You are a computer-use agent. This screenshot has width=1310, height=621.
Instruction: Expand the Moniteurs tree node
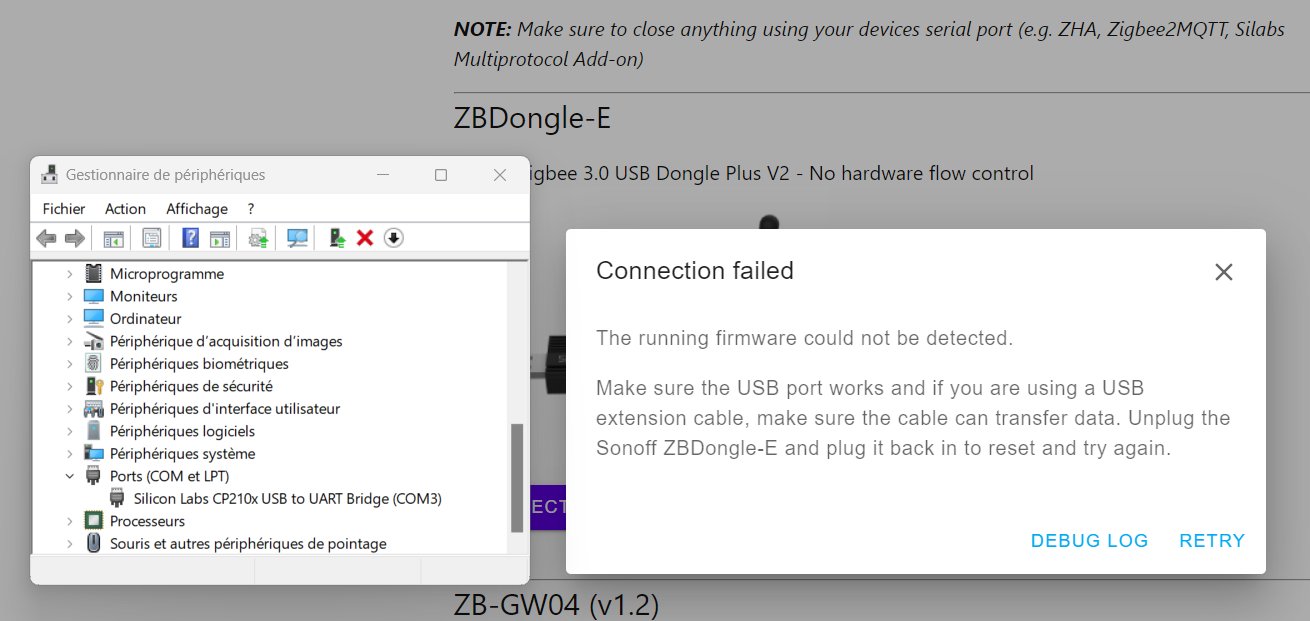[70, 296]
